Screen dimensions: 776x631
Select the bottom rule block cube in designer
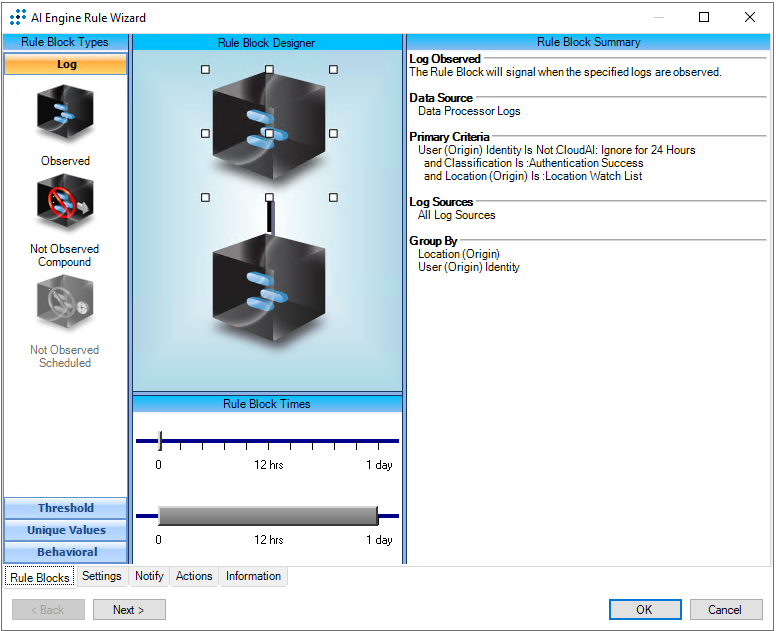click(268, 283)
